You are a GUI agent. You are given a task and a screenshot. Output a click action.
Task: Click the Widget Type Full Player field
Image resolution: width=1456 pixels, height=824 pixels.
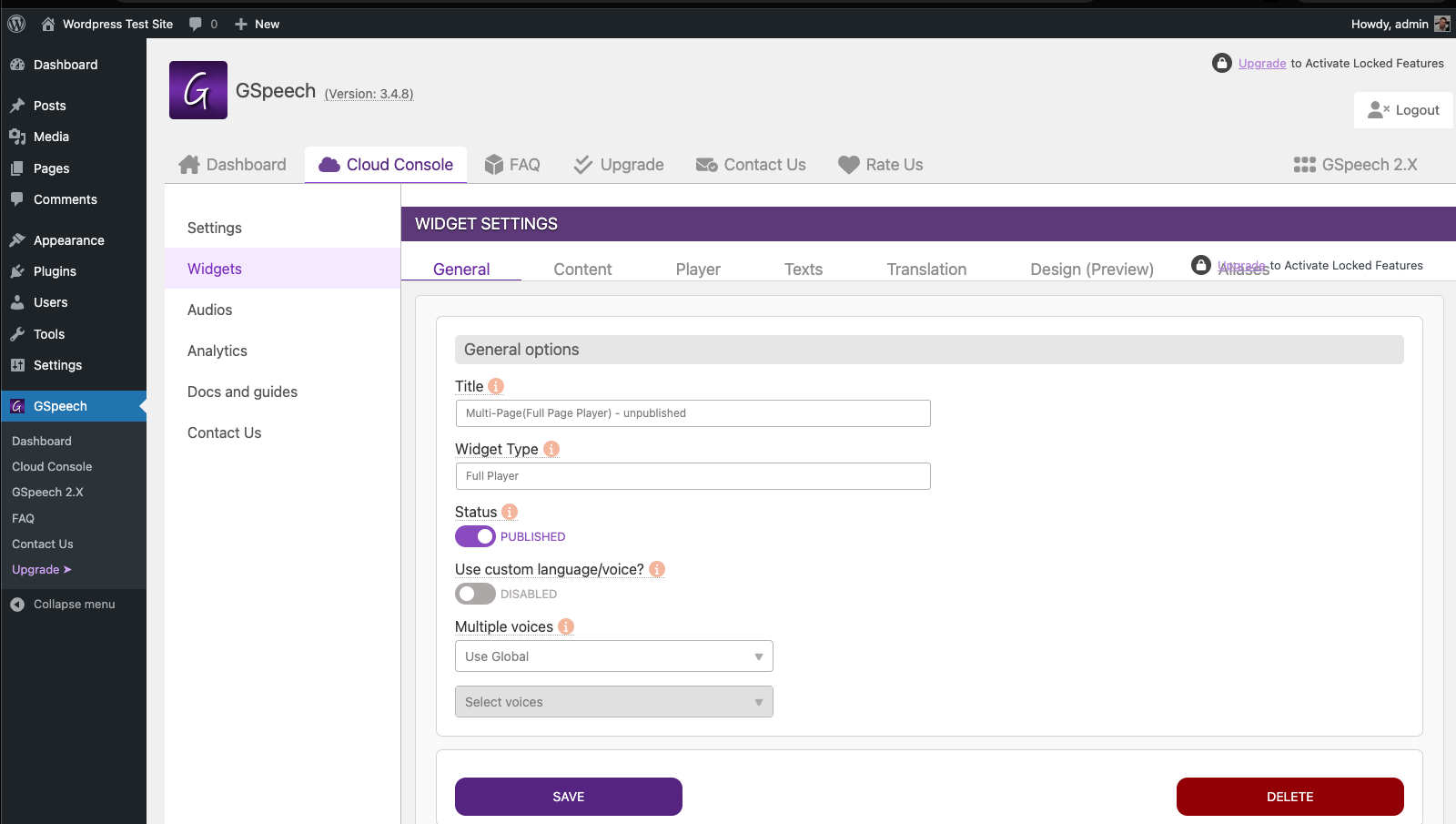point(693,476)
